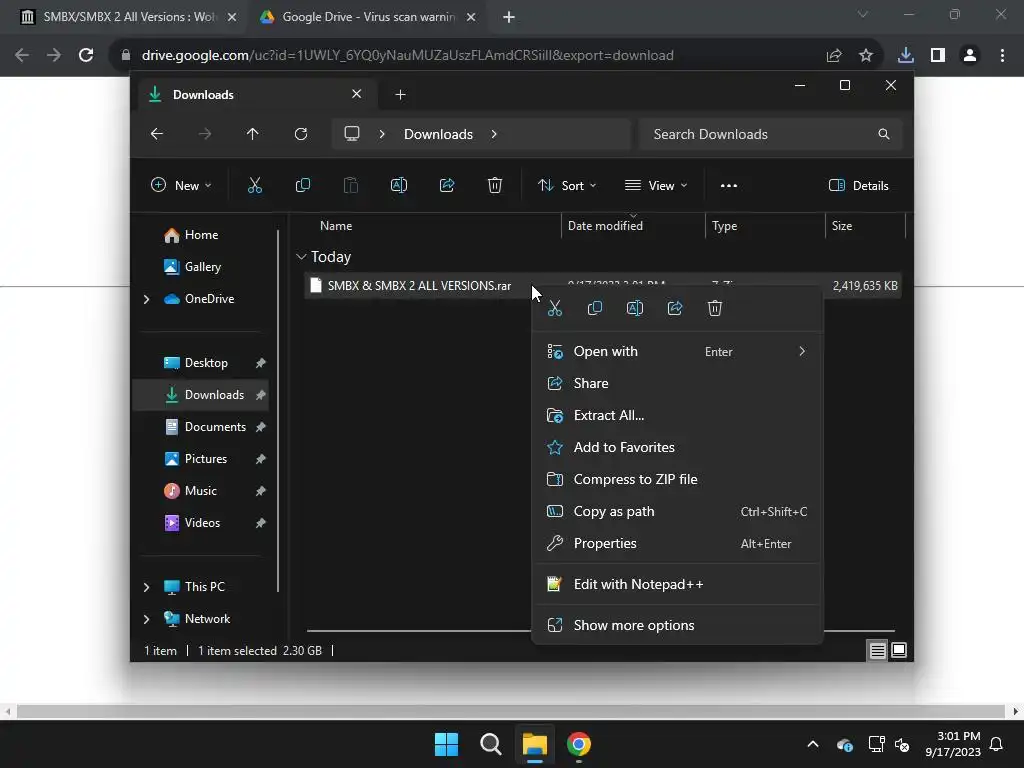The image size is (1024, 768).
Task: Expand chevron after Downloads in address bar
Action: pyautogui.click(x=494, y=134)
